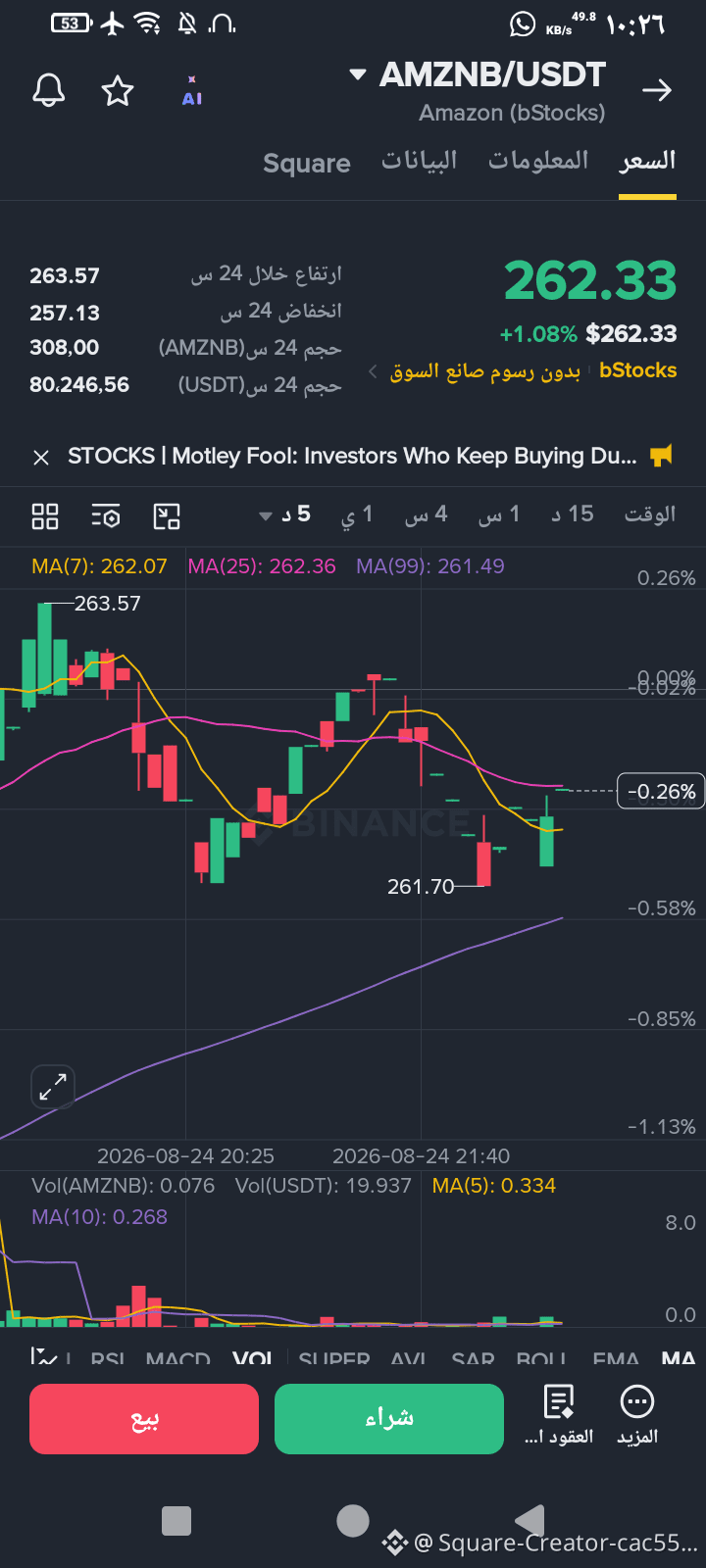
Task: Tap the red بيع sell button
Action: pos(144,1419)
